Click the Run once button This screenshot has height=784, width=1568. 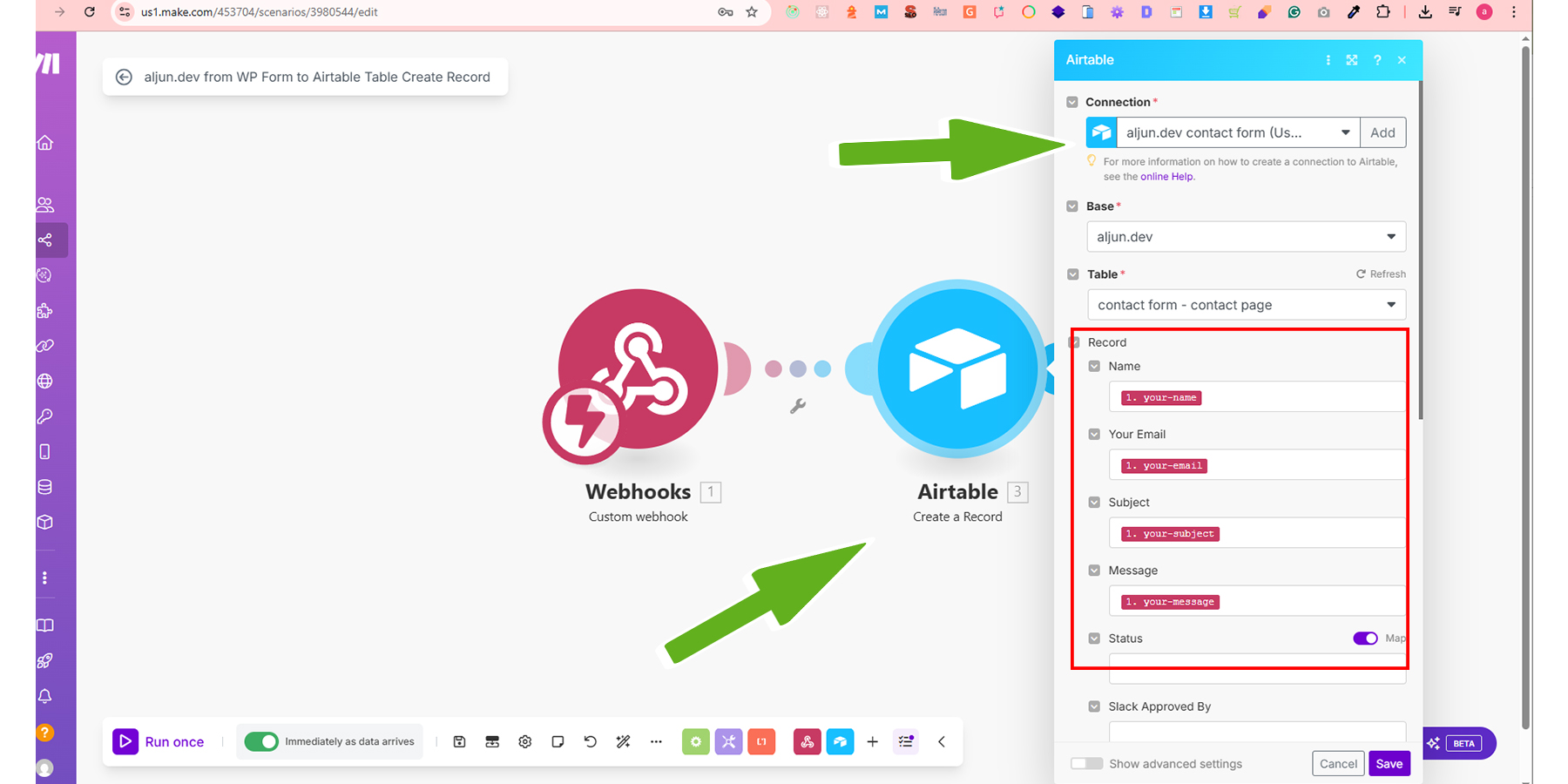pos(159,741)
